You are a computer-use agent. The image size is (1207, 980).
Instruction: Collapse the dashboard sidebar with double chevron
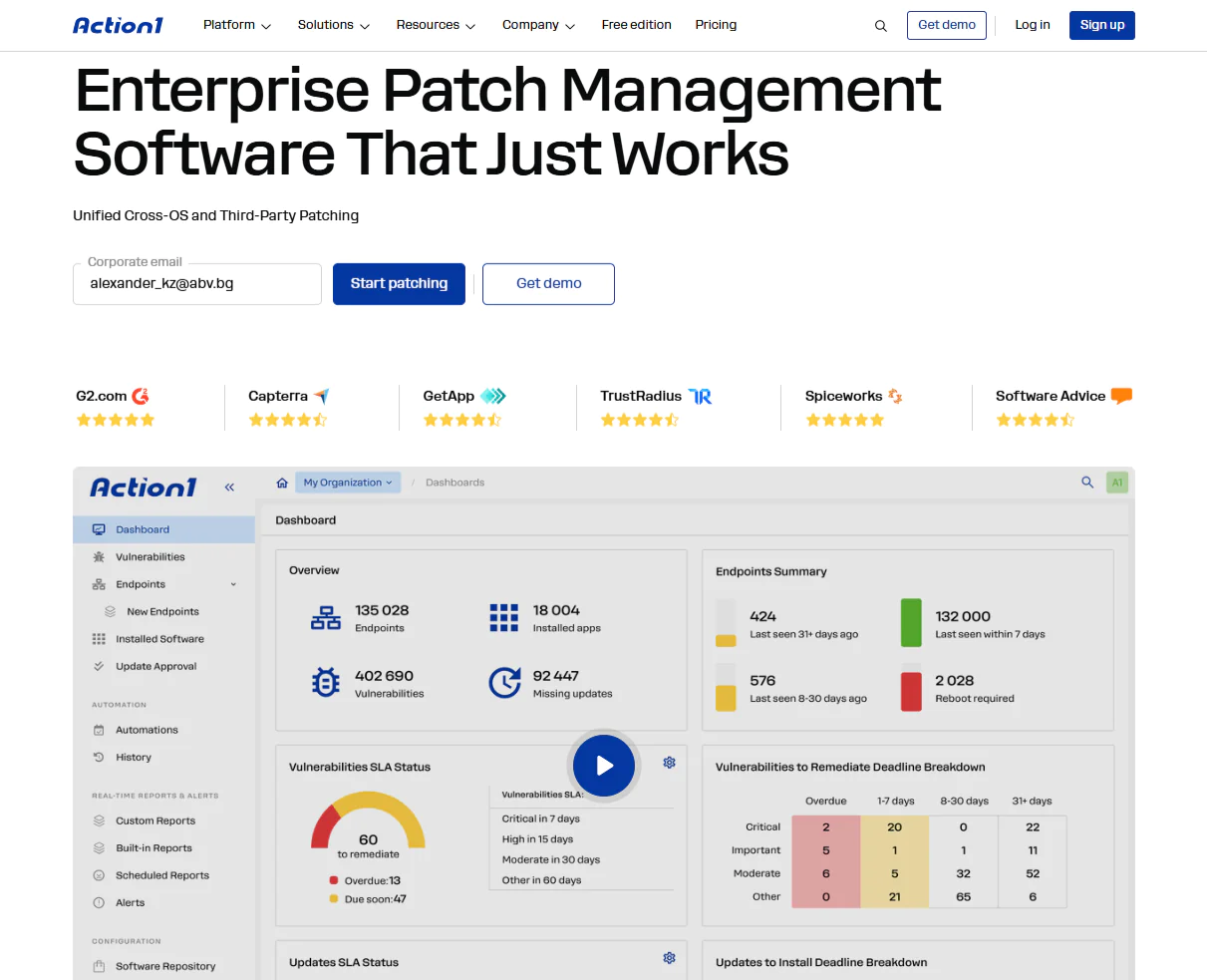coord(229,488)
